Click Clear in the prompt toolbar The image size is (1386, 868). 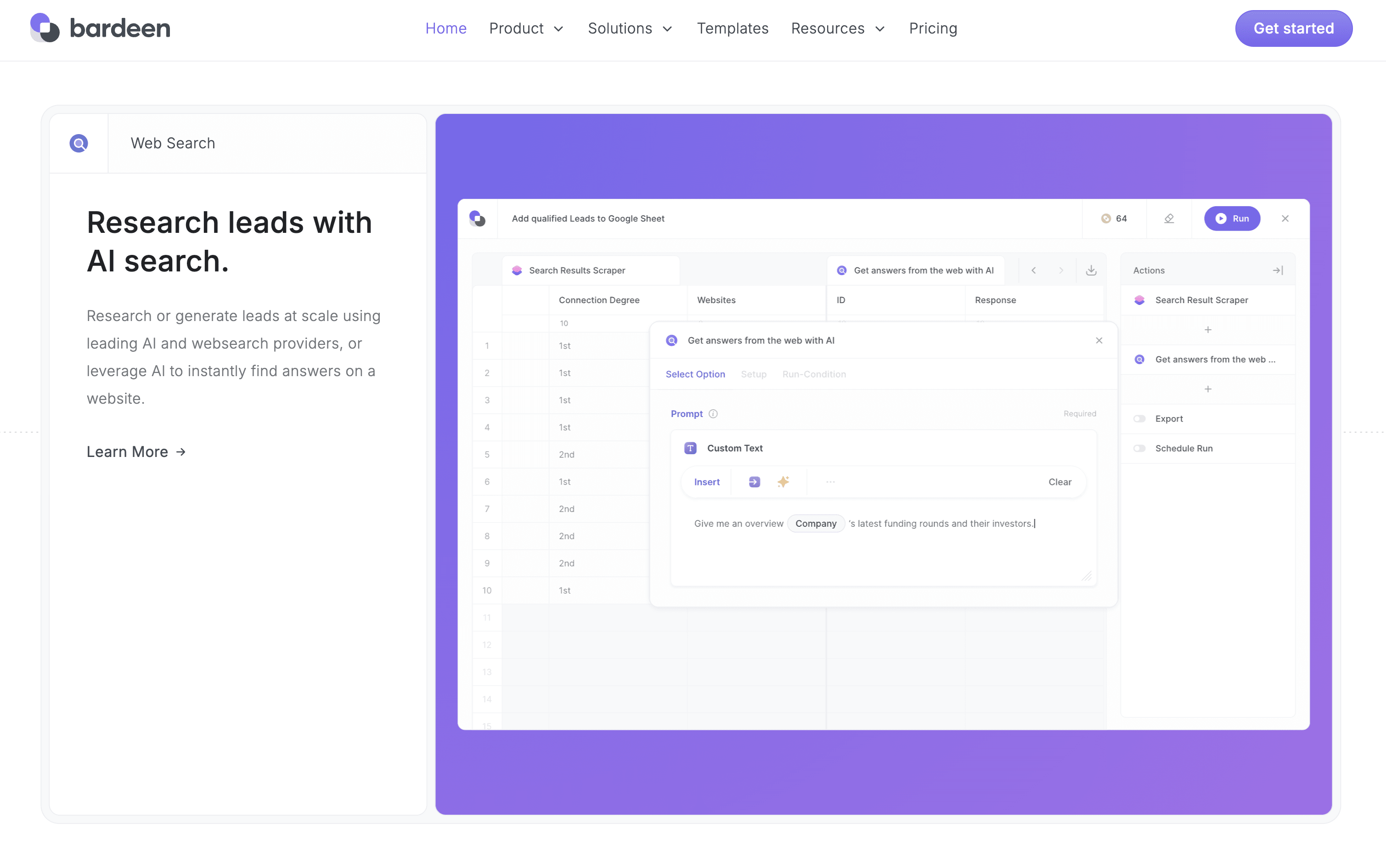[1059, 482]
